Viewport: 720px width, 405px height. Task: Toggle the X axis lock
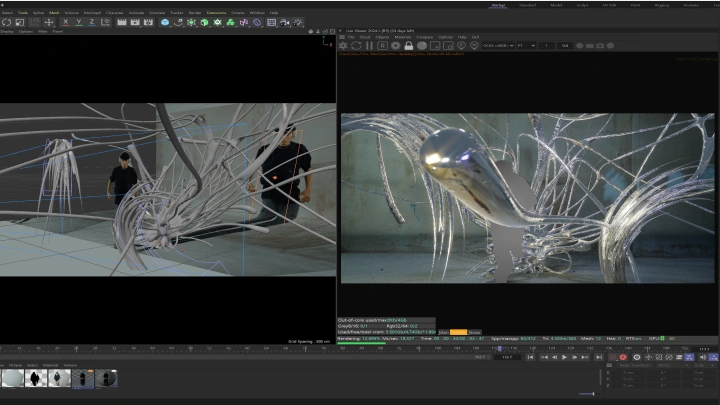click(66, 22)
